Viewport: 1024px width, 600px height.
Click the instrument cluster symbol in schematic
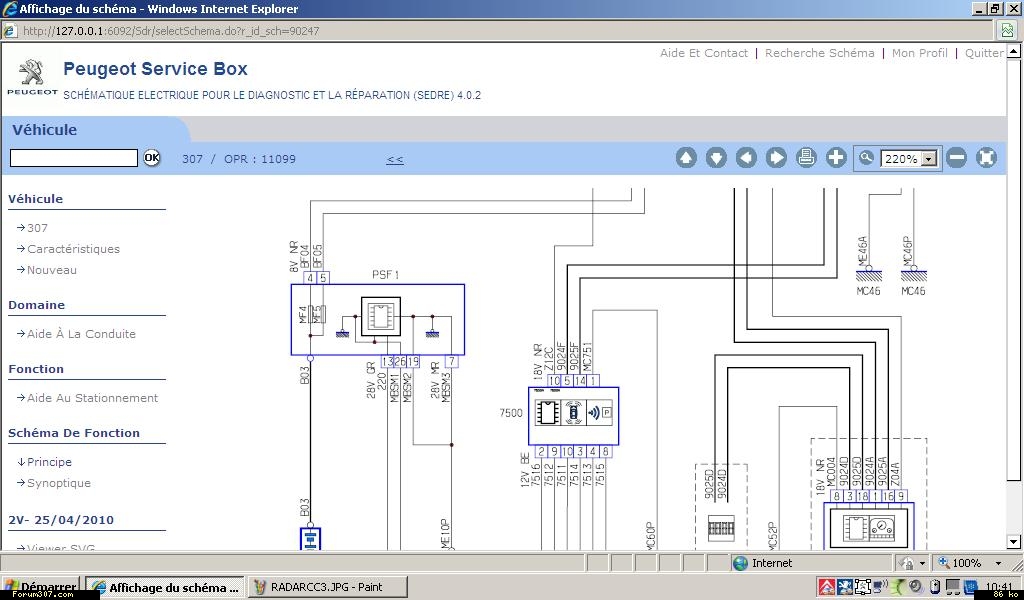[x=868, y=530]
